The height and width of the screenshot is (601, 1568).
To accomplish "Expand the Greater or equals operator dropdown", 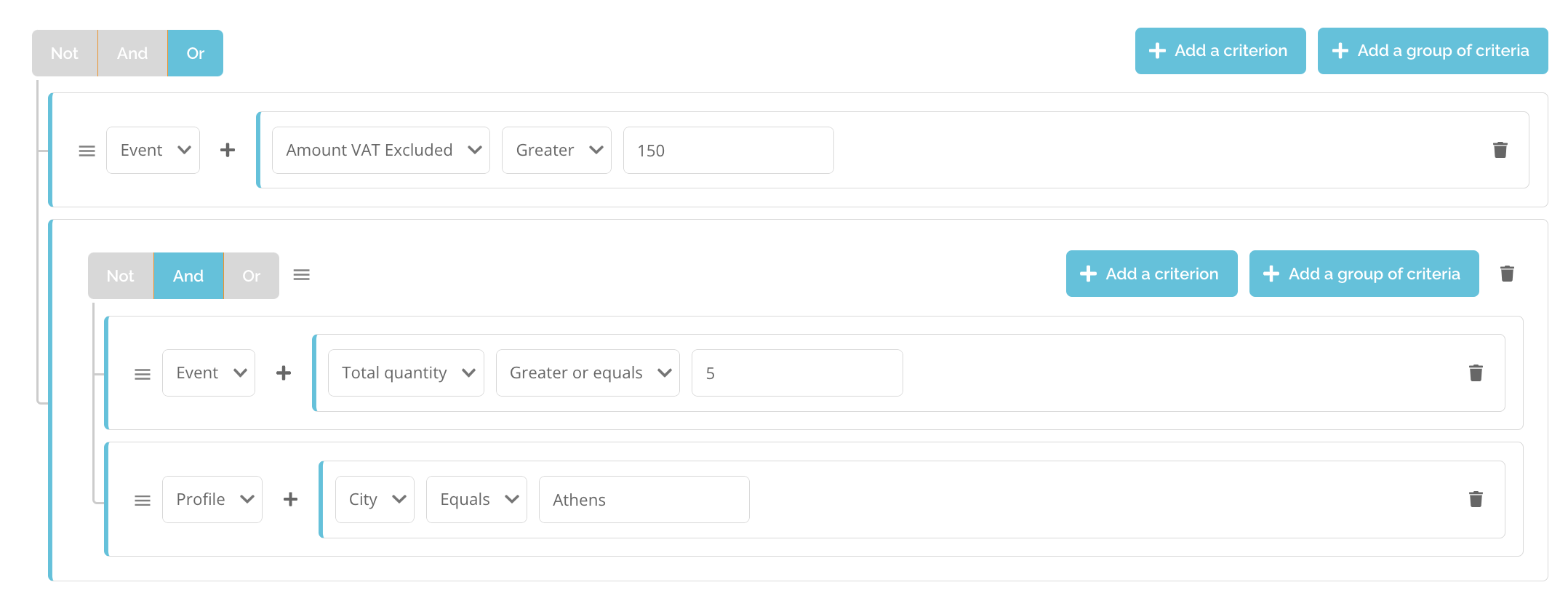I will pyautogui.click(x=588, y=373).
